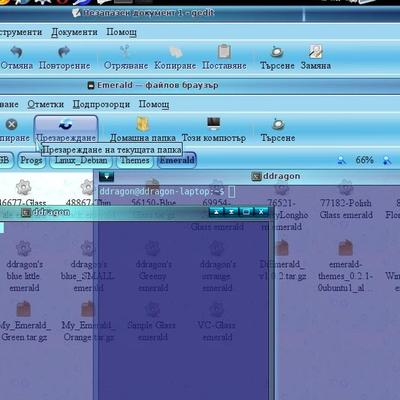
Task: Select My_Emerald_Orange.tar.gz file
Action: coord(88,322)
